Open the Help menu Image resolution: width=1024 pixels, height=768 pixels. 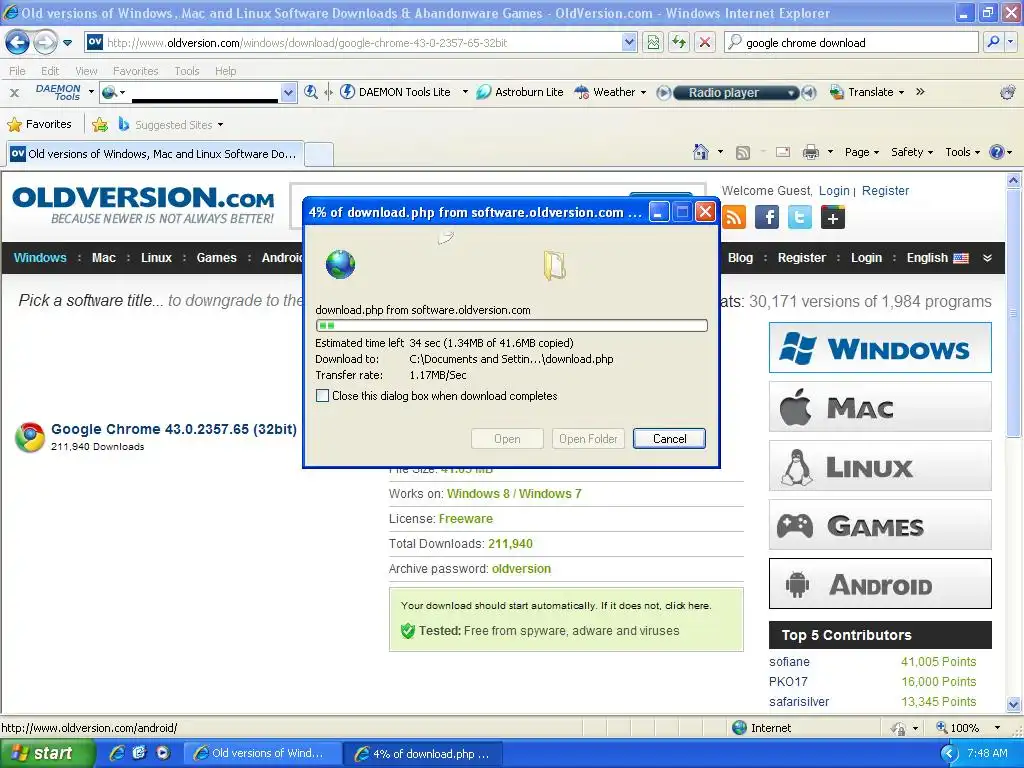click(225, 71)
